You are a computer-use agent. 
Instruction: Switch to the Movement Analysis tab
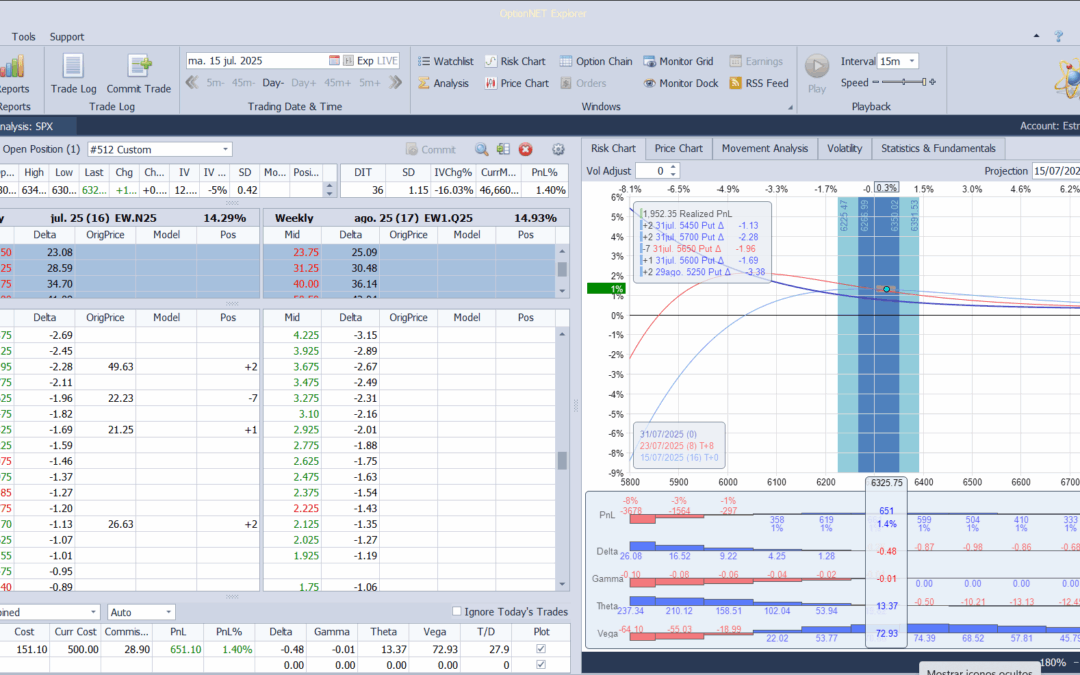tap(765, 148)
